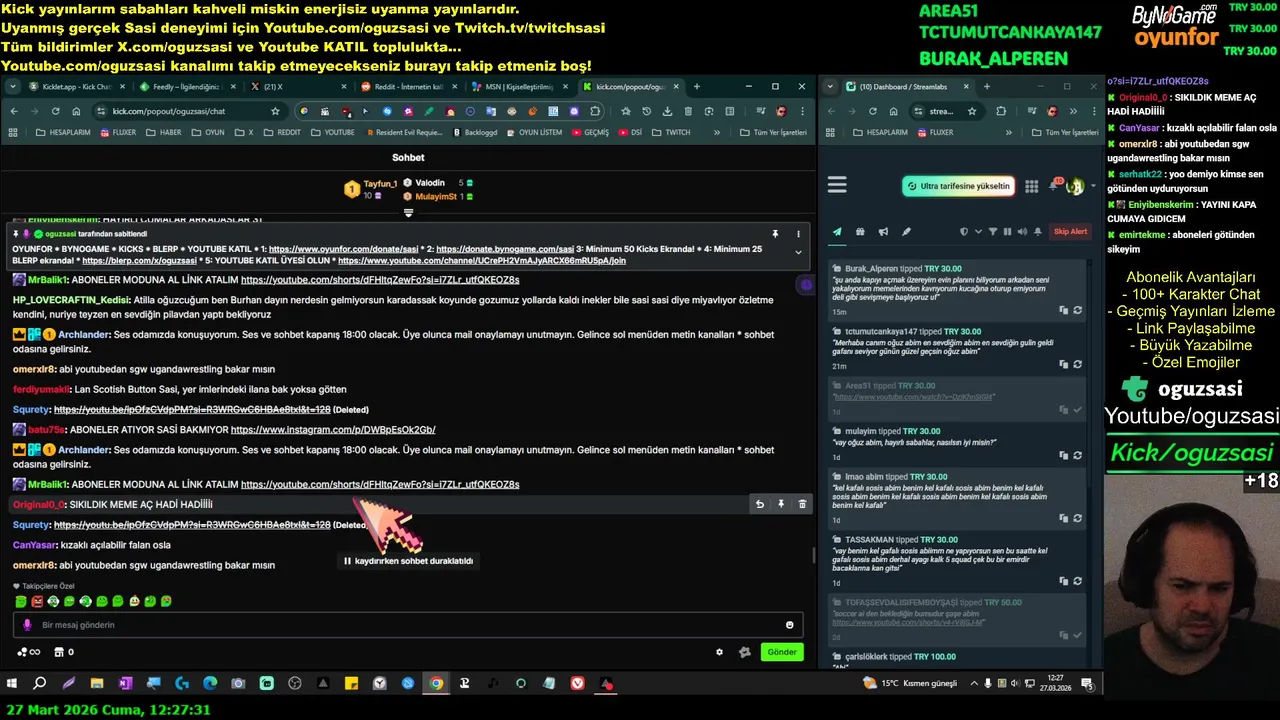
Task: Go to the home page in Kick window
Action: [76, 111]
